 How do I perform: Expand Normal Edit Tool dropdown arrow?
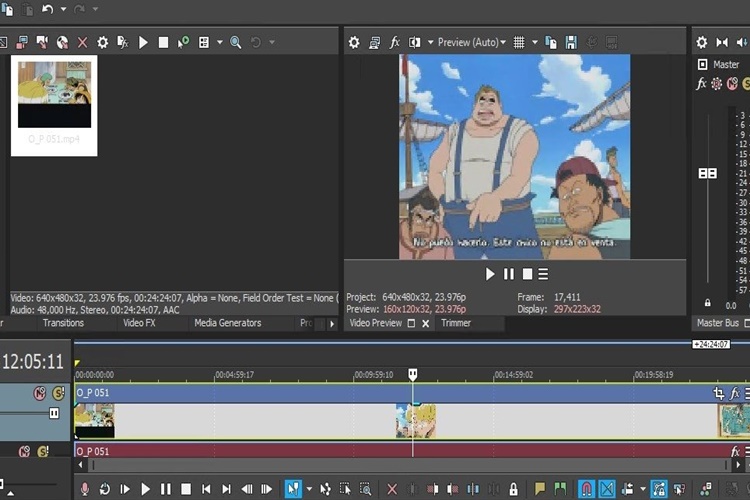tap(309, 489)
